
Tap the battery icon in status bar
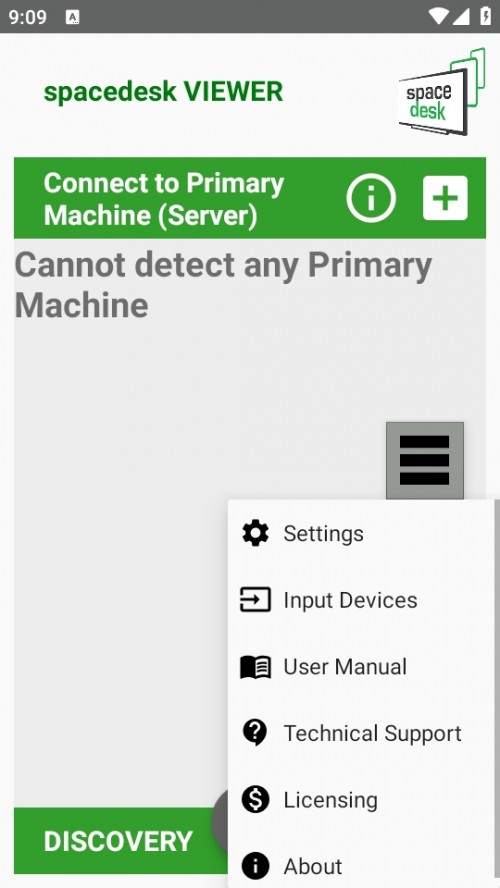click(485, 16)
